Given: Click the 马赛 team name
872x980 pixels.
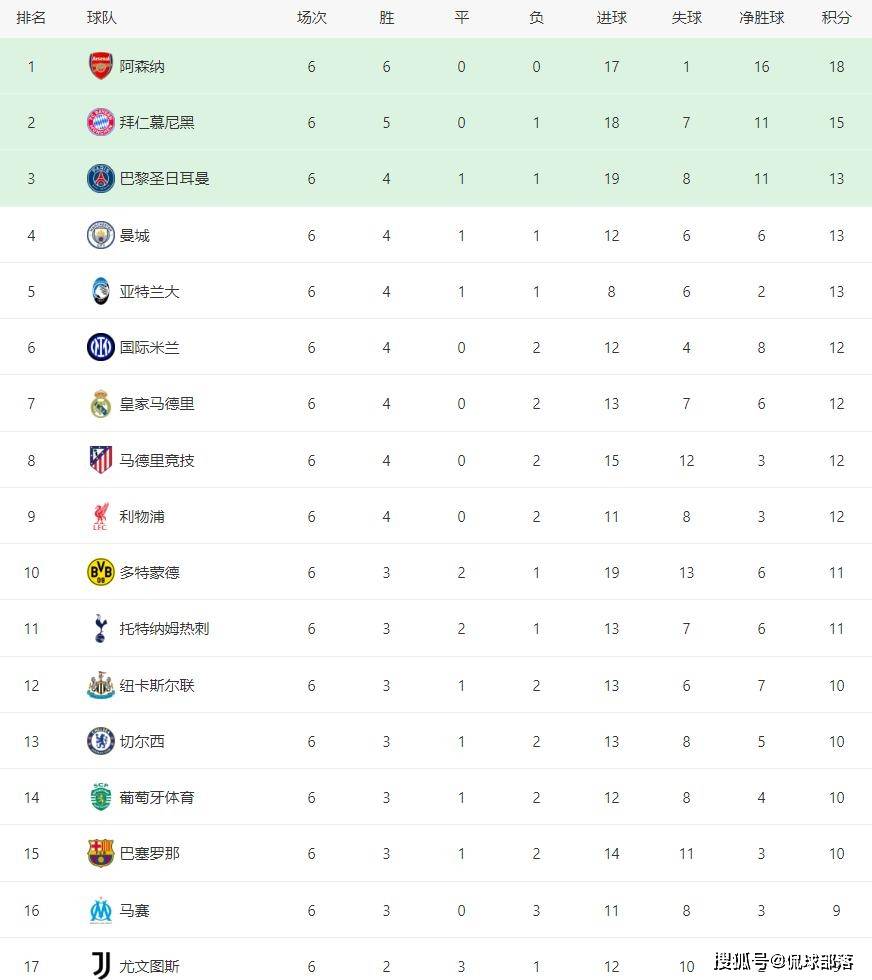Looking at the screenshot, I should coord(134,911).
